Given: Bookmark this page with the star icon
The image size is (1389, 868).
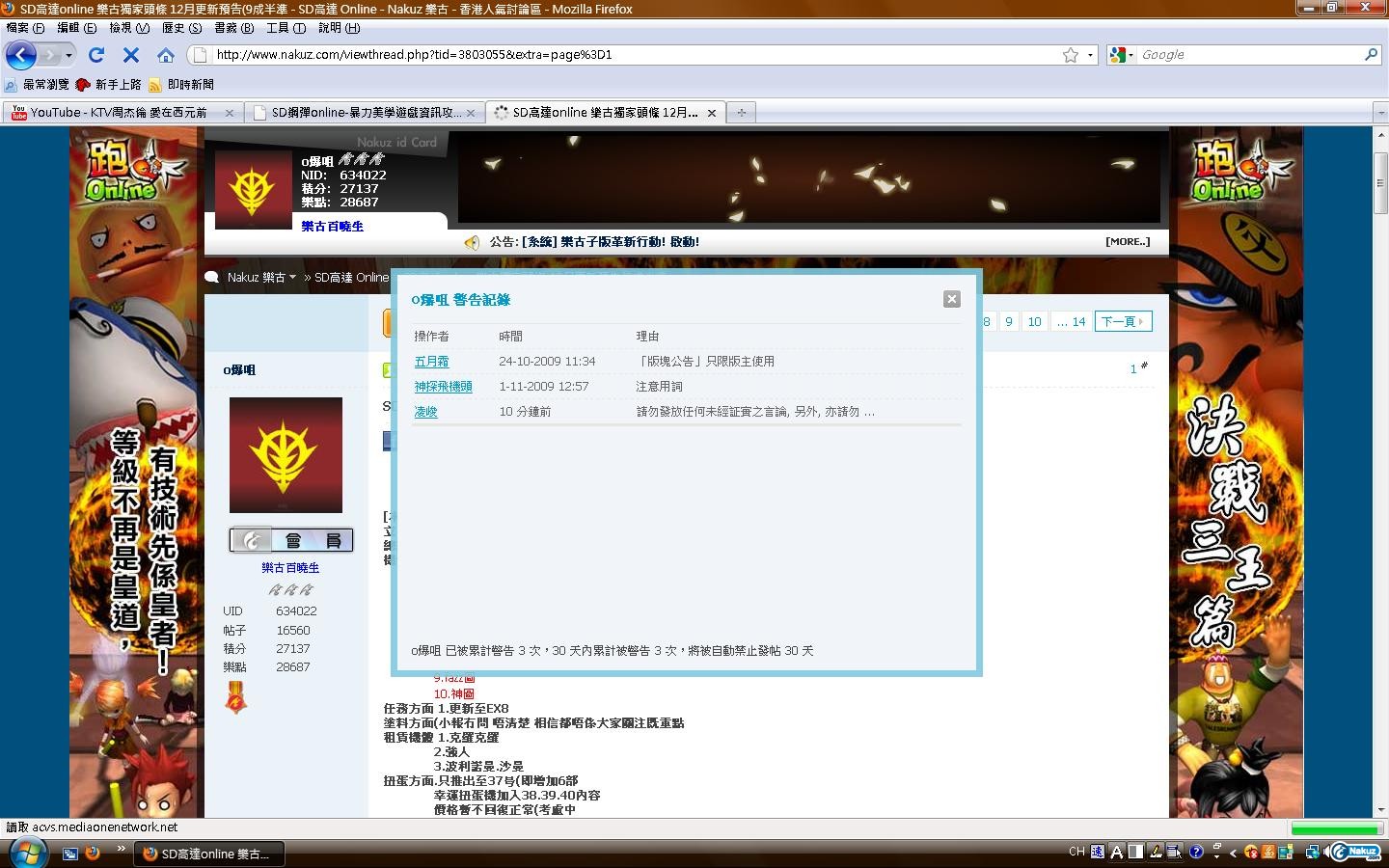Looking at the screenshot, I should (1071, 55).
